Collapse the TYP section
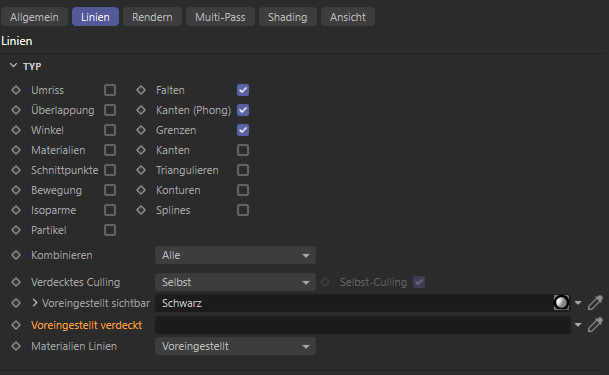Screen dimensions: 609x375 [x=14, y=66]
